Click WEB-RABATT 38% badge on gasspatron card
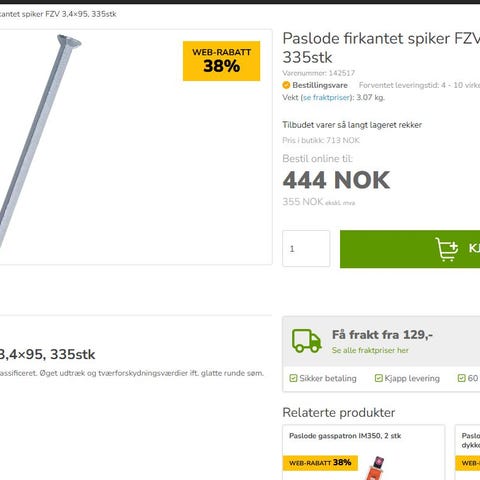Screen dimensions: 480x480 click(x=320, y=463)
